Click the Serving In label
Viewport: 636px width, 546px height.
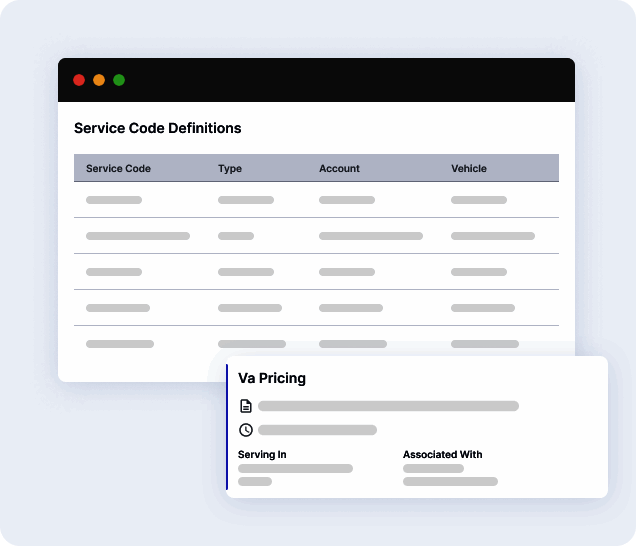click(262, 455)
